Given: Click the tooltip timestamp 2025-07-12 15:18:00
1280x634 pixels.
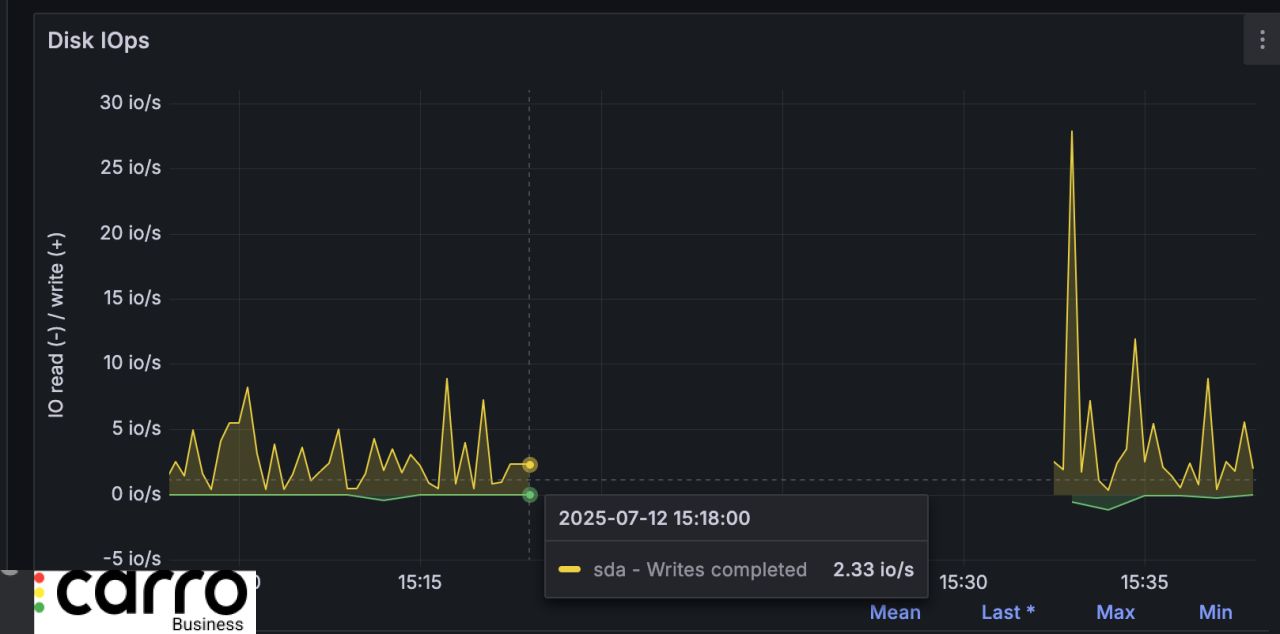Looking at the screenshot, I should pos(654,518).
